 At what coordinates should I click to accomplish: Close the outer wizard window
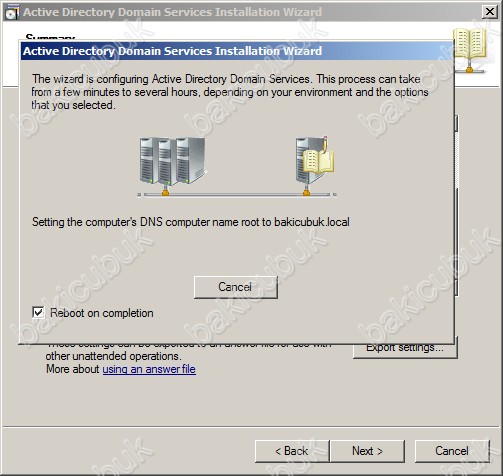point(490,12)
